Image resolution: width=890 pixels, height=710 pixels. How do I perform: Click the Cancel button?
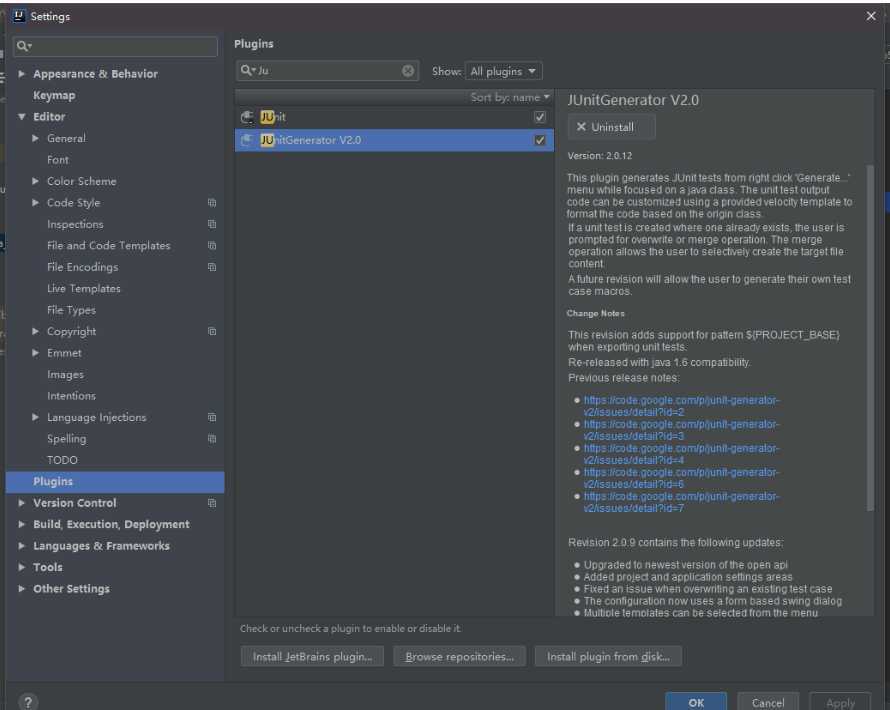pyautogui.click(x=768, y=703)
